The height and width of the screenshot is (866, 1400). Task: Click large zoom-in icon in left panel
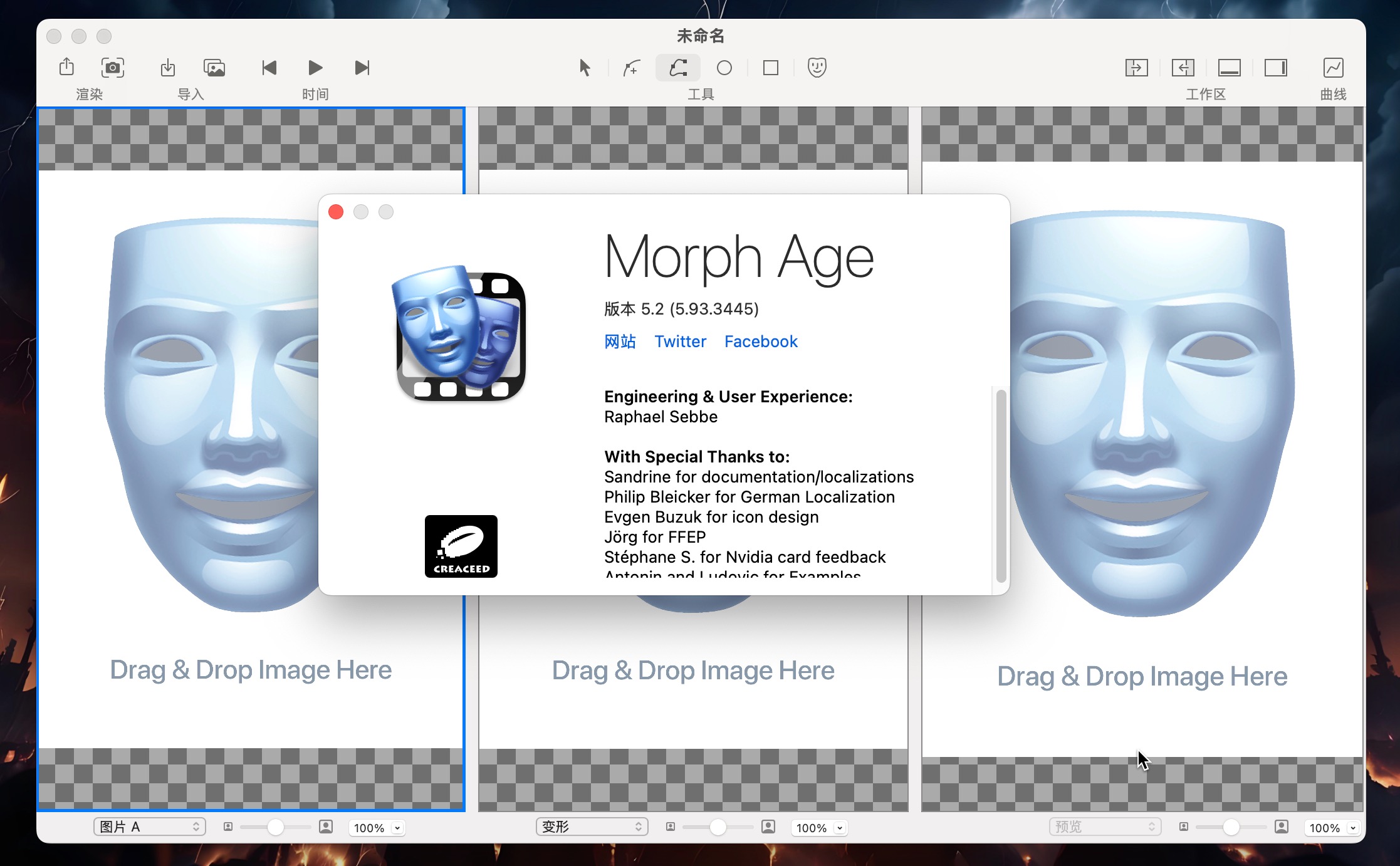(x=326, y=827)
